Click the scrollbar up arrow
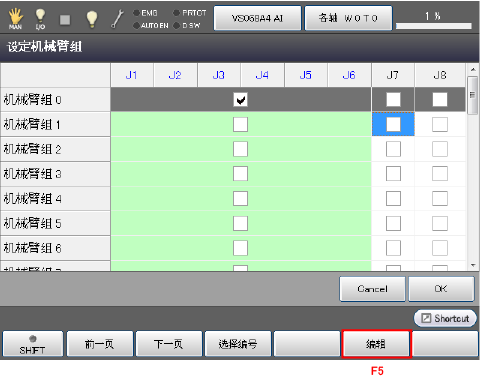 (473, 69)
